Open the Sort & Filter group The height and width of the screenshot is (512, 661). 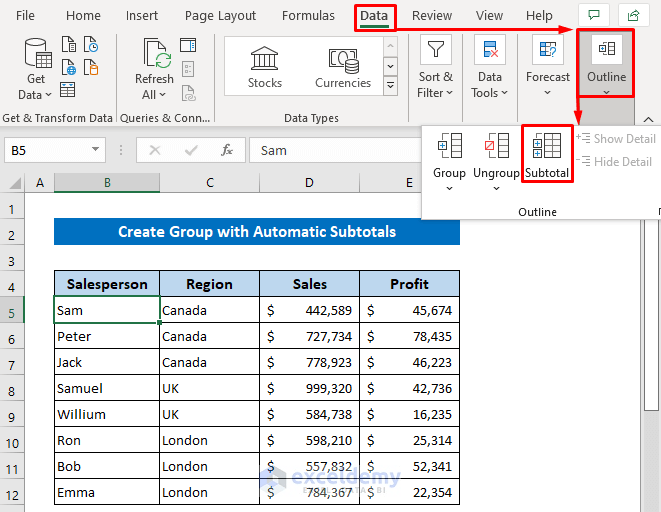435,67
